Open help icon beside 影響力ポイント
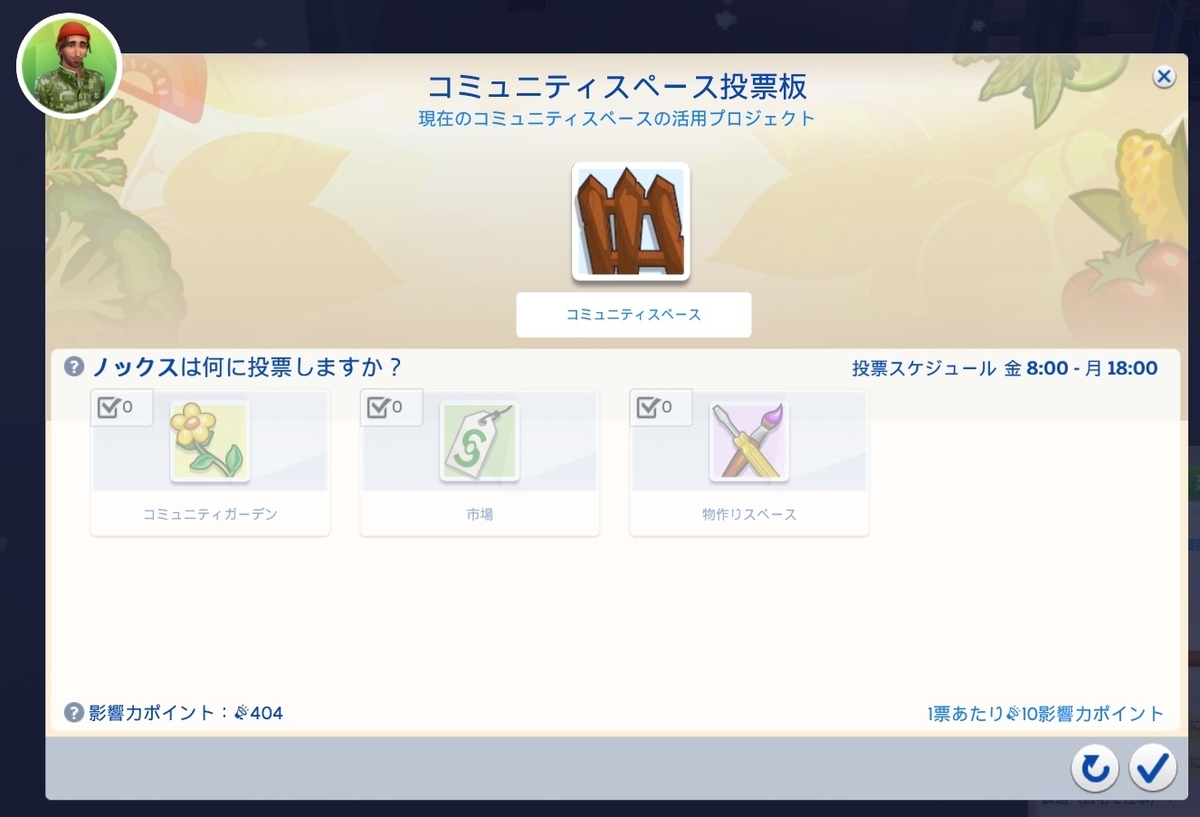 point(74,713)
